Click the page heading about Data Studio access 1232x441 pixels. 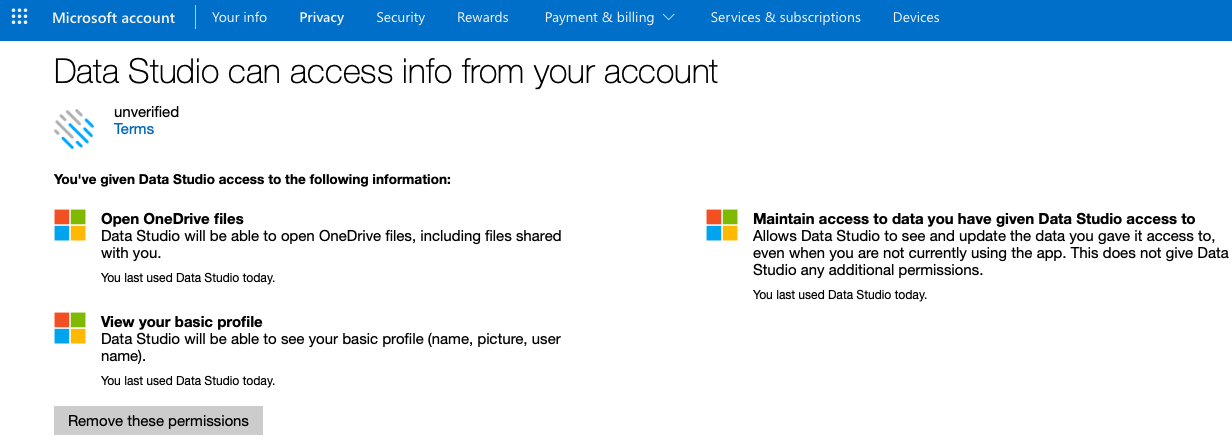coord(386,72)
